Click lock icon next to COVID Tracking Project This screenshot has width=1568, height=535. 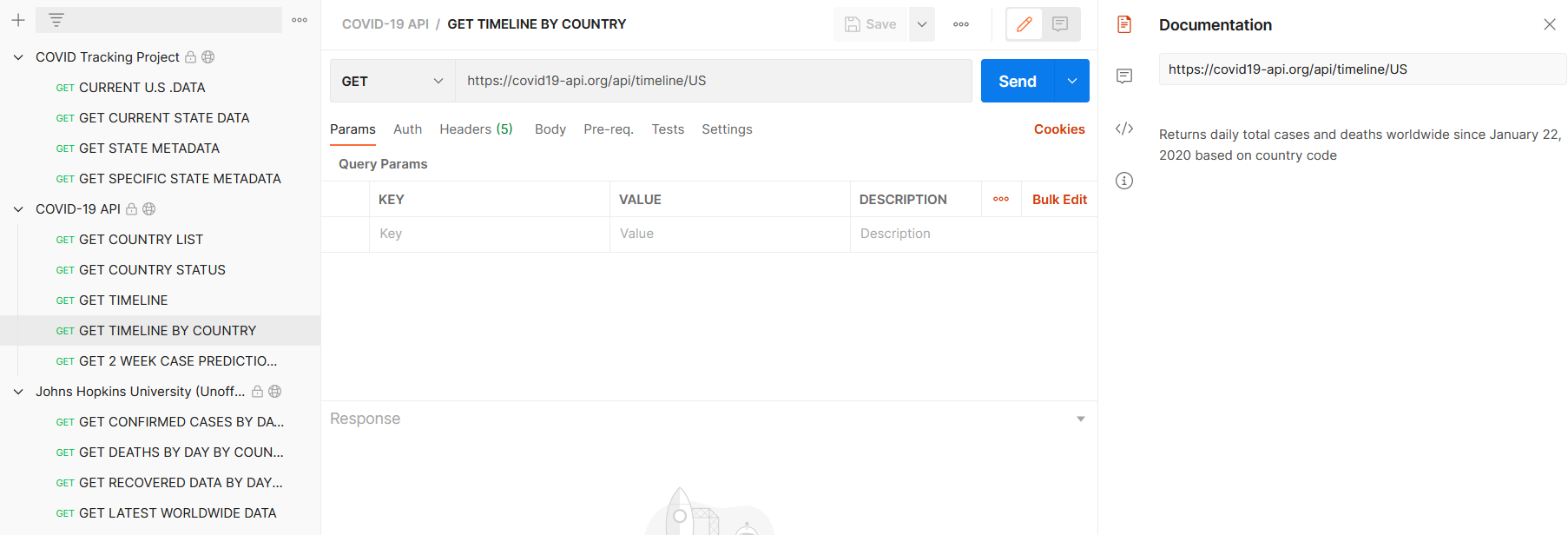(190, 57)
